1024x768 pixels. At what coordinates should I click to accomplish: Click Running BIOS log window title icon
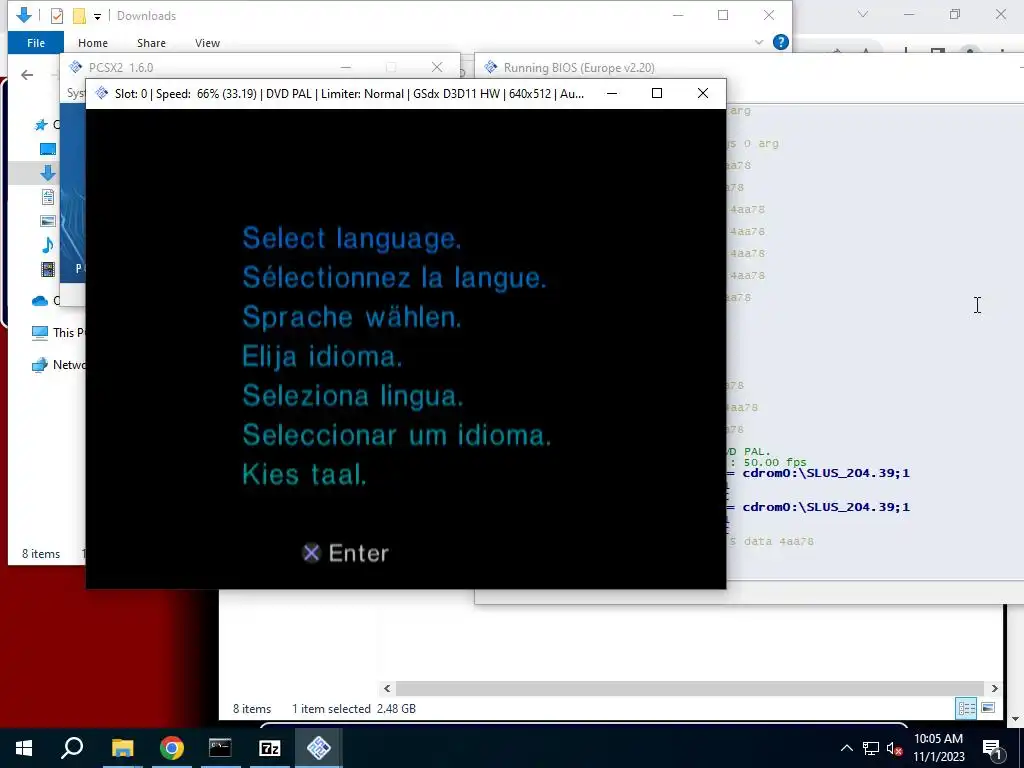(490, 67)
